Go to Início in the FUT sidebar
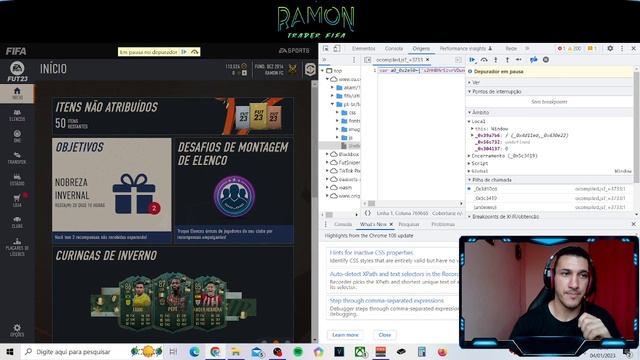Viewport: 640px width, 360px height. [17, 93]
